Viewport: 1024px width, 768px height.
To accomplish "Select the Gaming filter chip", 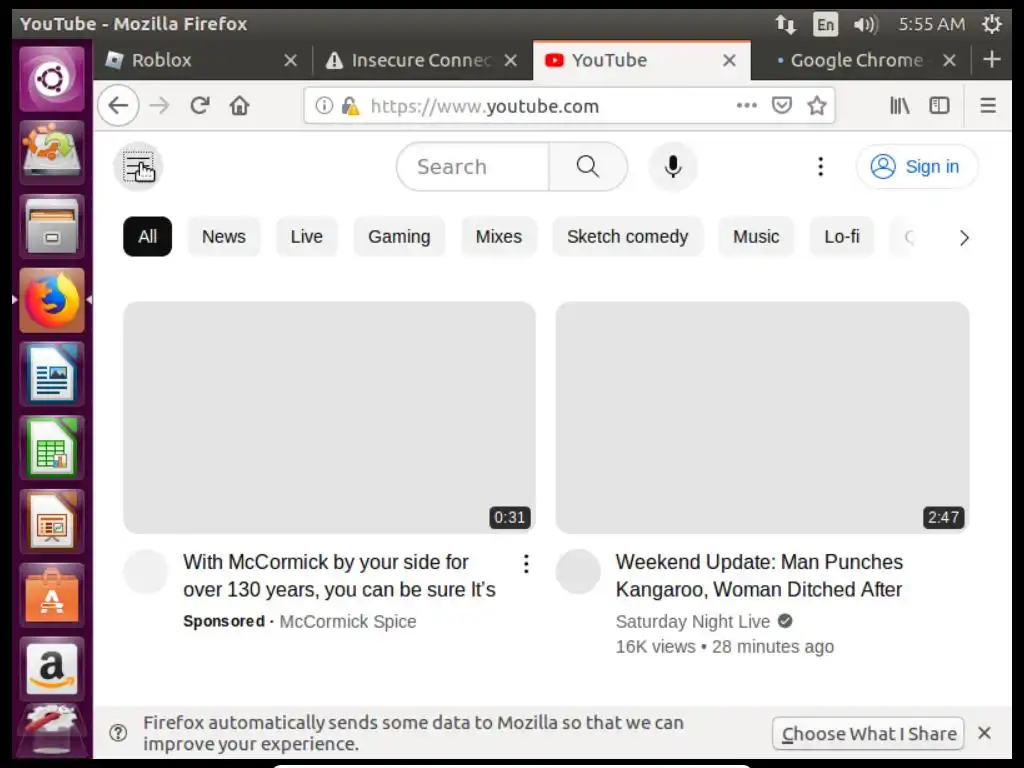I will [x=399, y=236].
